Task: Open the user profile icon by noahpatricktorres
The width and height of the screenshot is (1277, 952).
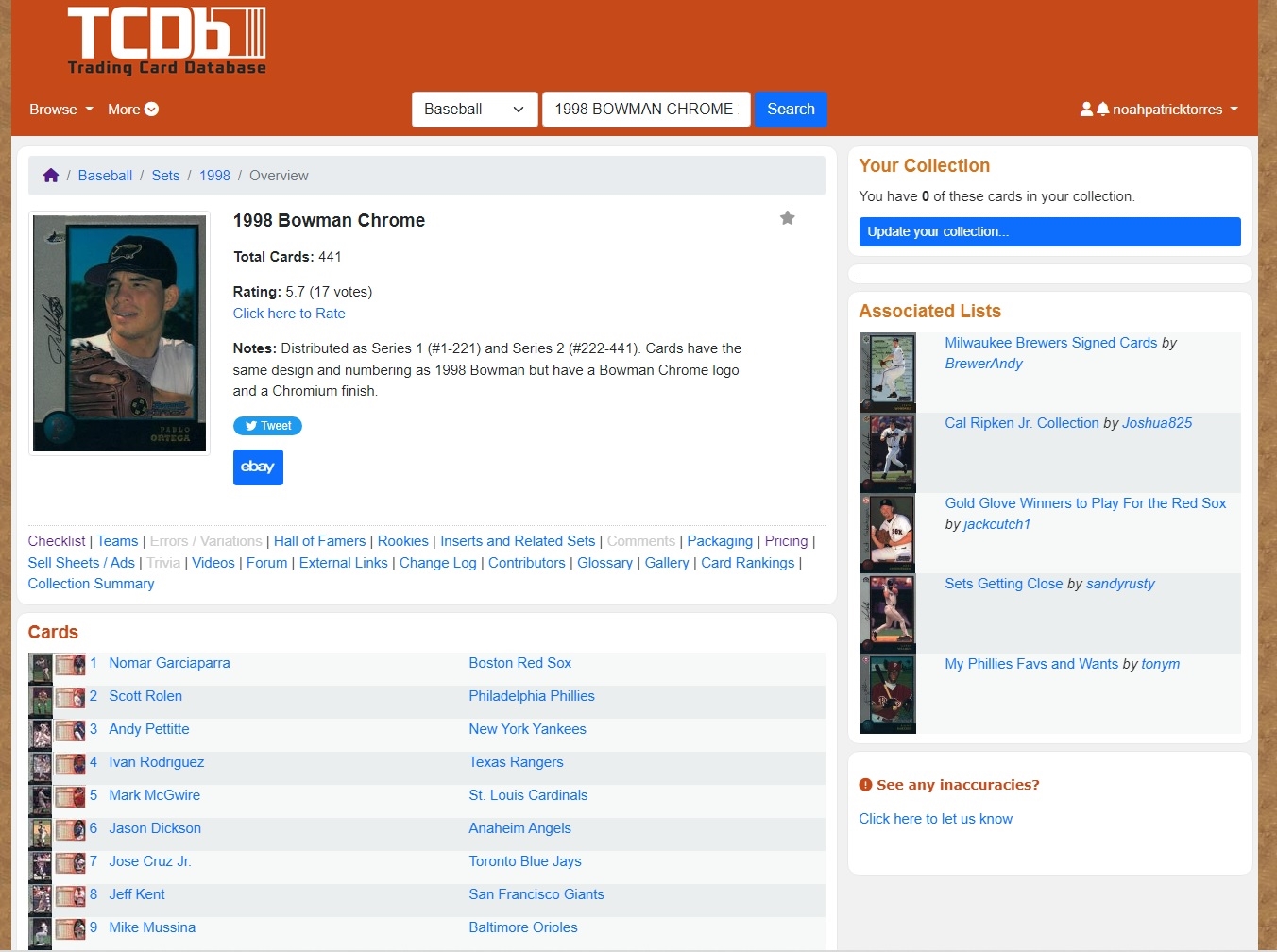Action: 1086,110
